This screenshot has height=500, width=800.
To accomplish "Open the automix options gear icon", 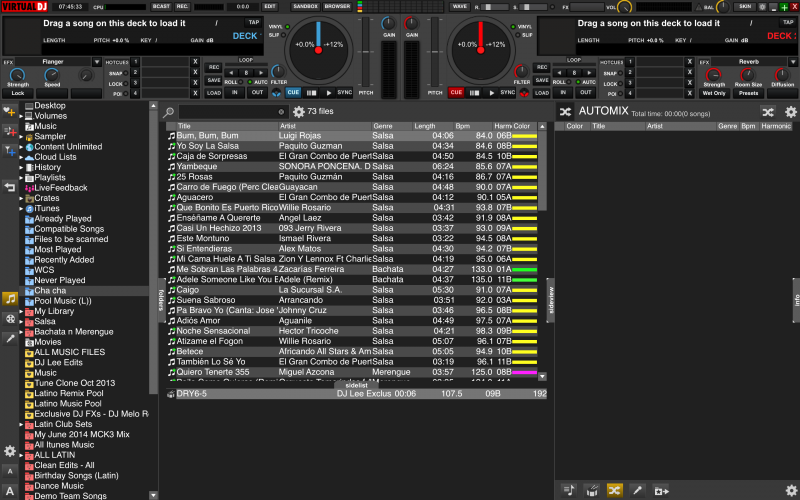I will [x=790, y=112].
